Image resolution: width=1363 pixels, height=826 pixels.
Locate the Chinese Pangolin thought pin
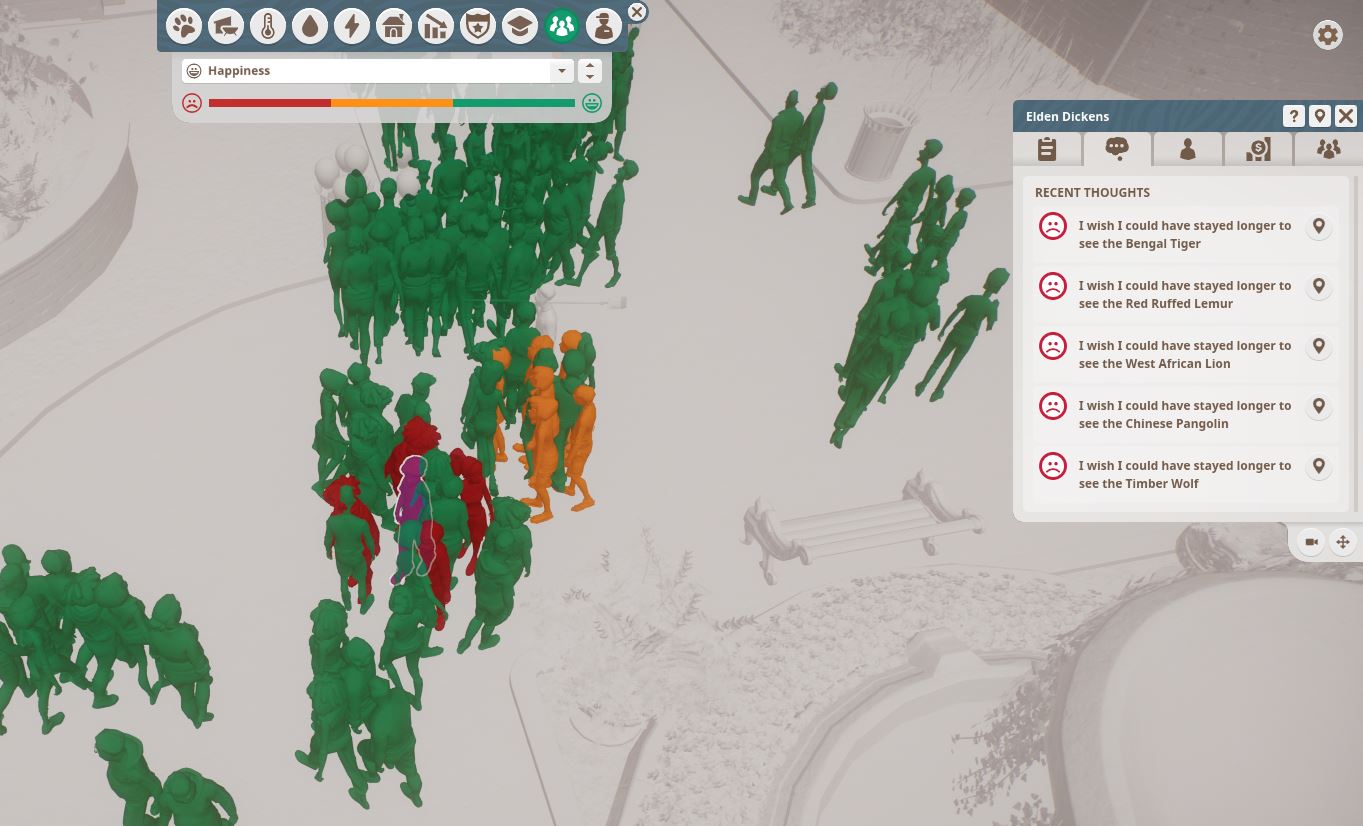1319,407
